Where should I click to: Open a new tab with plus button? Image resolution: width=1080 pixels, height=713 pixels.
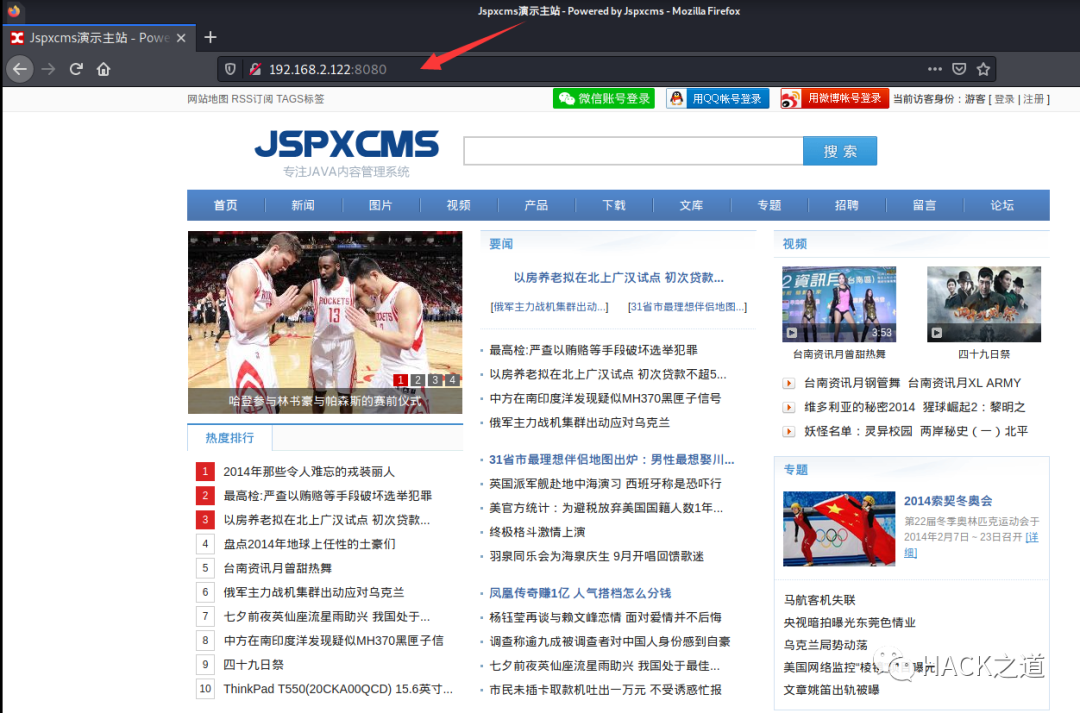pyautogui.click(x=210, y=37)
